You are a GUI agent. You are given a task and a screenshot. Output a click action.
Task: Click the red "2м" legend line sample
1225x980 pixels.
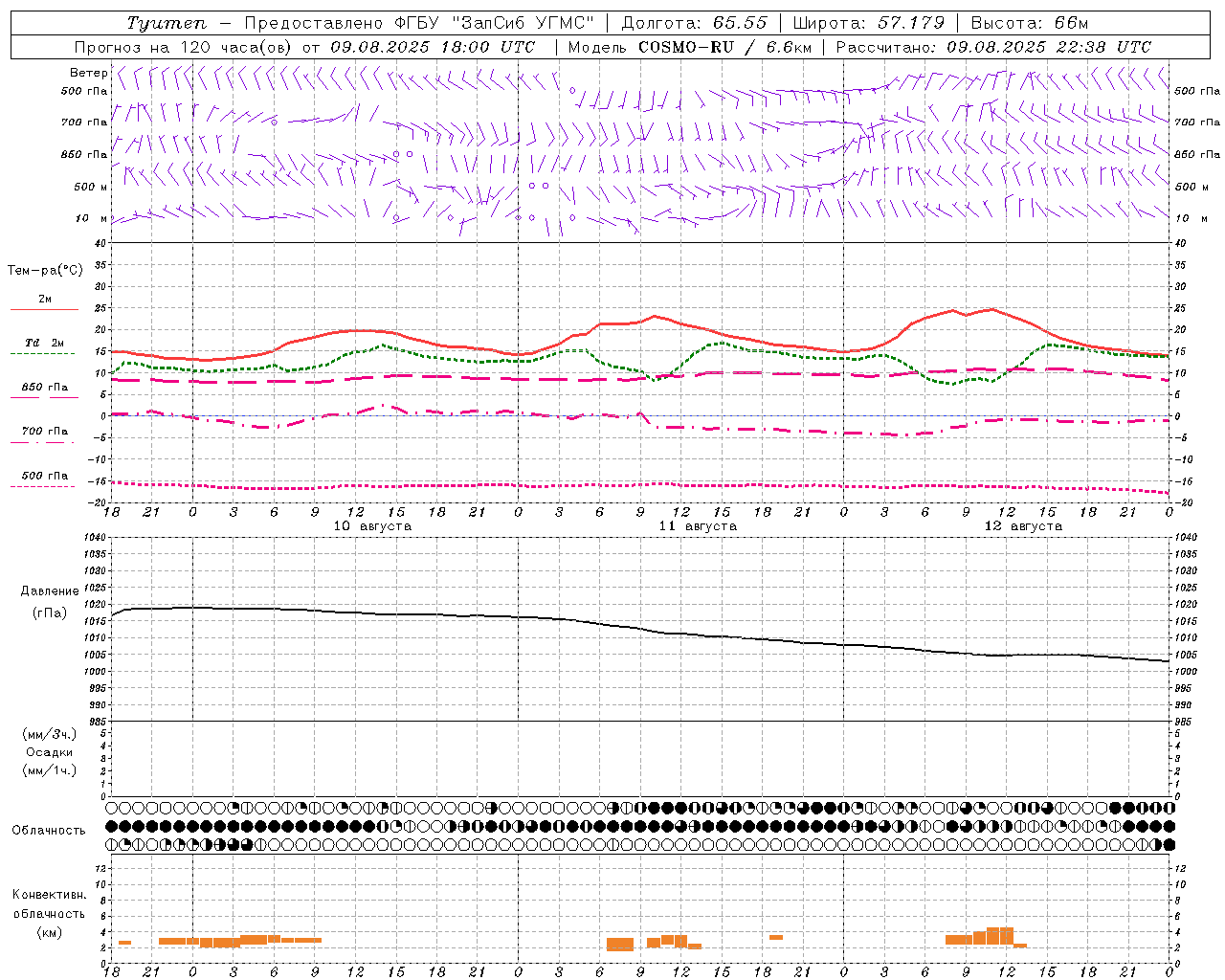pyautogui.click(x=44, y=309)
